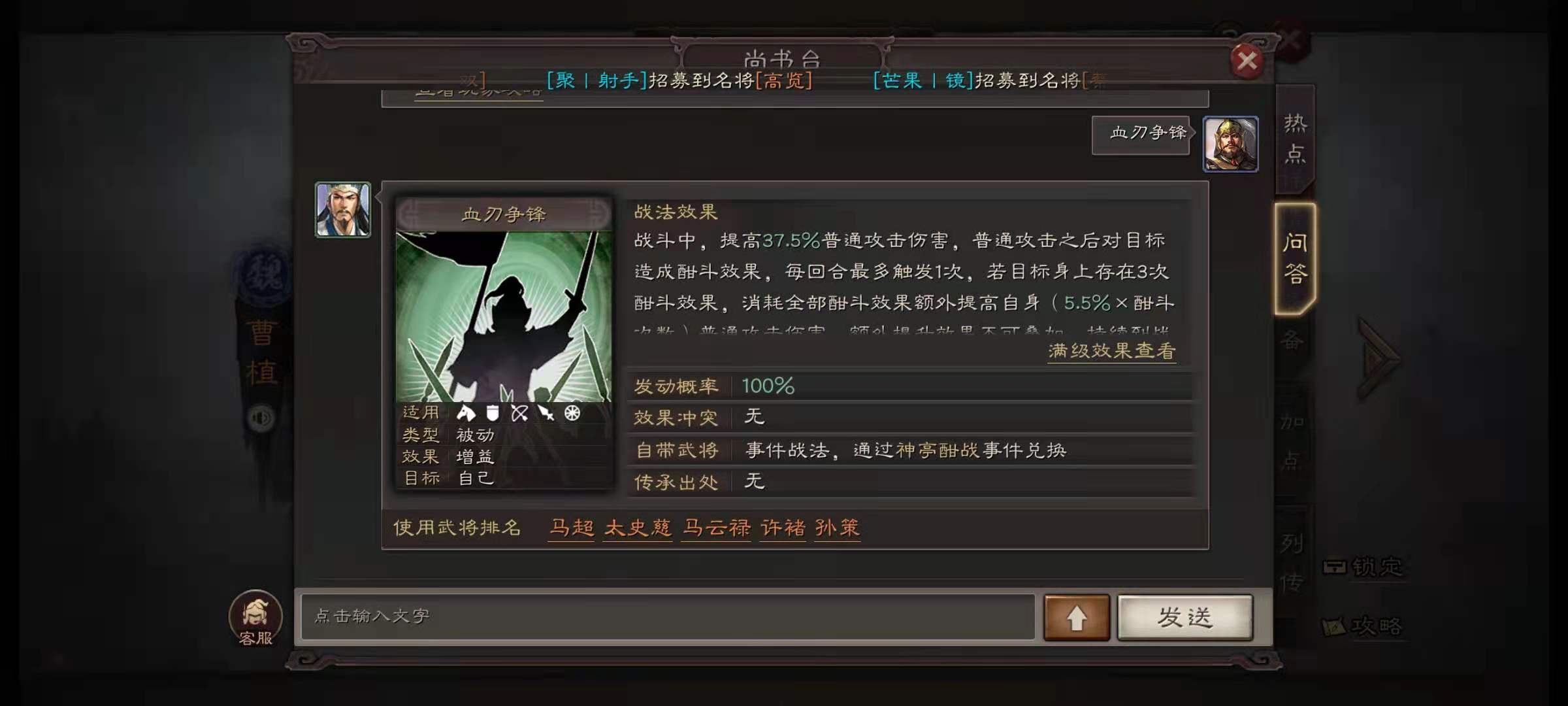Viewport: 1568px width, 706px height.
Task: View 满级效果查看 max level effect
Action: tap(1111, 351)
